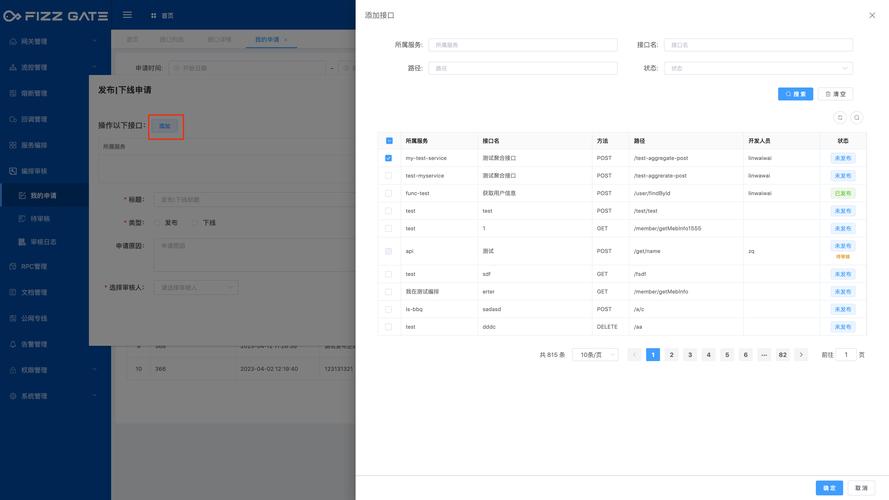The image size is (889, 500).
Task: Go to page 82 in pagination
Action: (x=783, y=355)
